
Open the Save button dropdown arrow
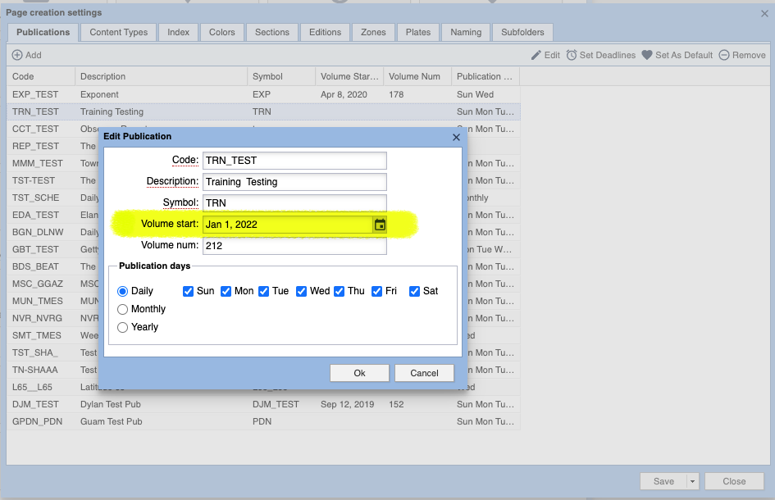click(x=692, y=481)
